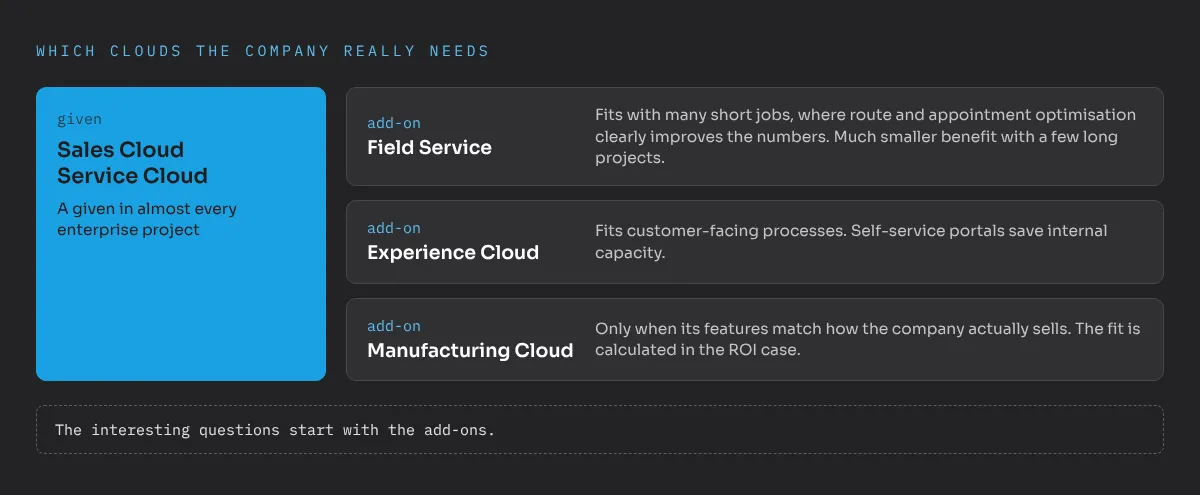Click the "add-on" label above Manufacturing Cloud
1200x495 pixels.
click(x=394, y=327)
